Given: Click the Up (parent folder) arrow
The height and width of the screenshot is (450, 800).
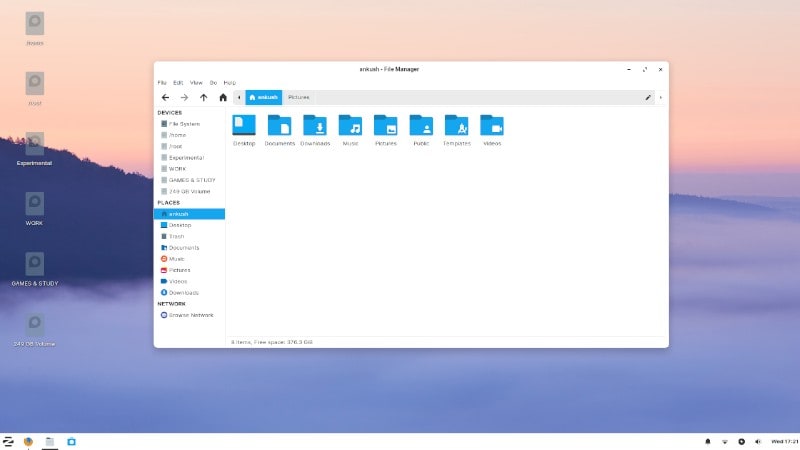Looking at the screenshot, I should point(204,97).
